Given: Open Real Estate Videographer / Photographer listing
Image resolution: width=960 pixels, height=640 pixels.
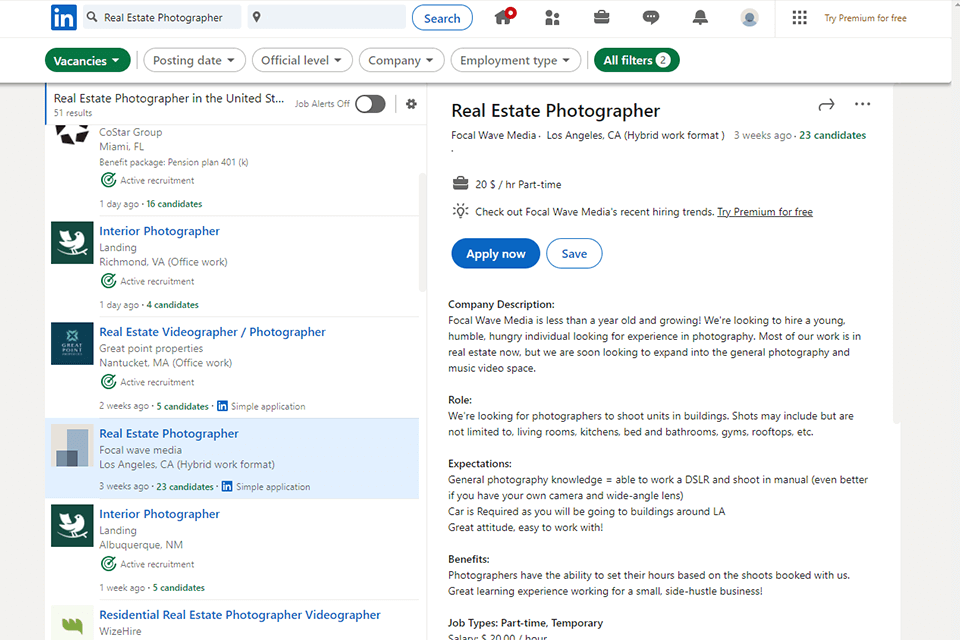Looking at the screenshot, I should (x=212, y=332).
